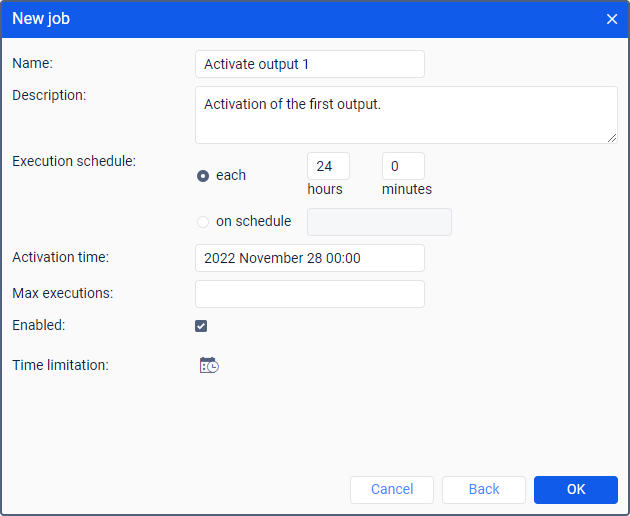
Task: Click the greyed-out on-schedule input box
Action: 379,222
